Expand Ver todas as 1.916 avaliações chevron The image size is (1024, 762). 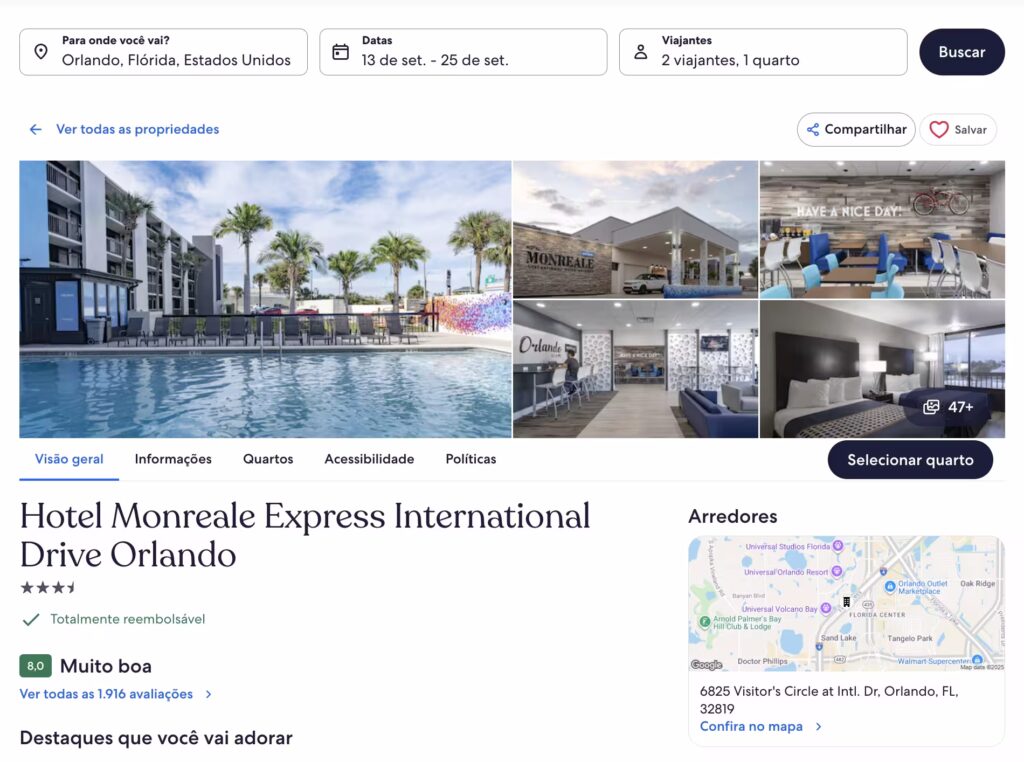pos(208,694)
